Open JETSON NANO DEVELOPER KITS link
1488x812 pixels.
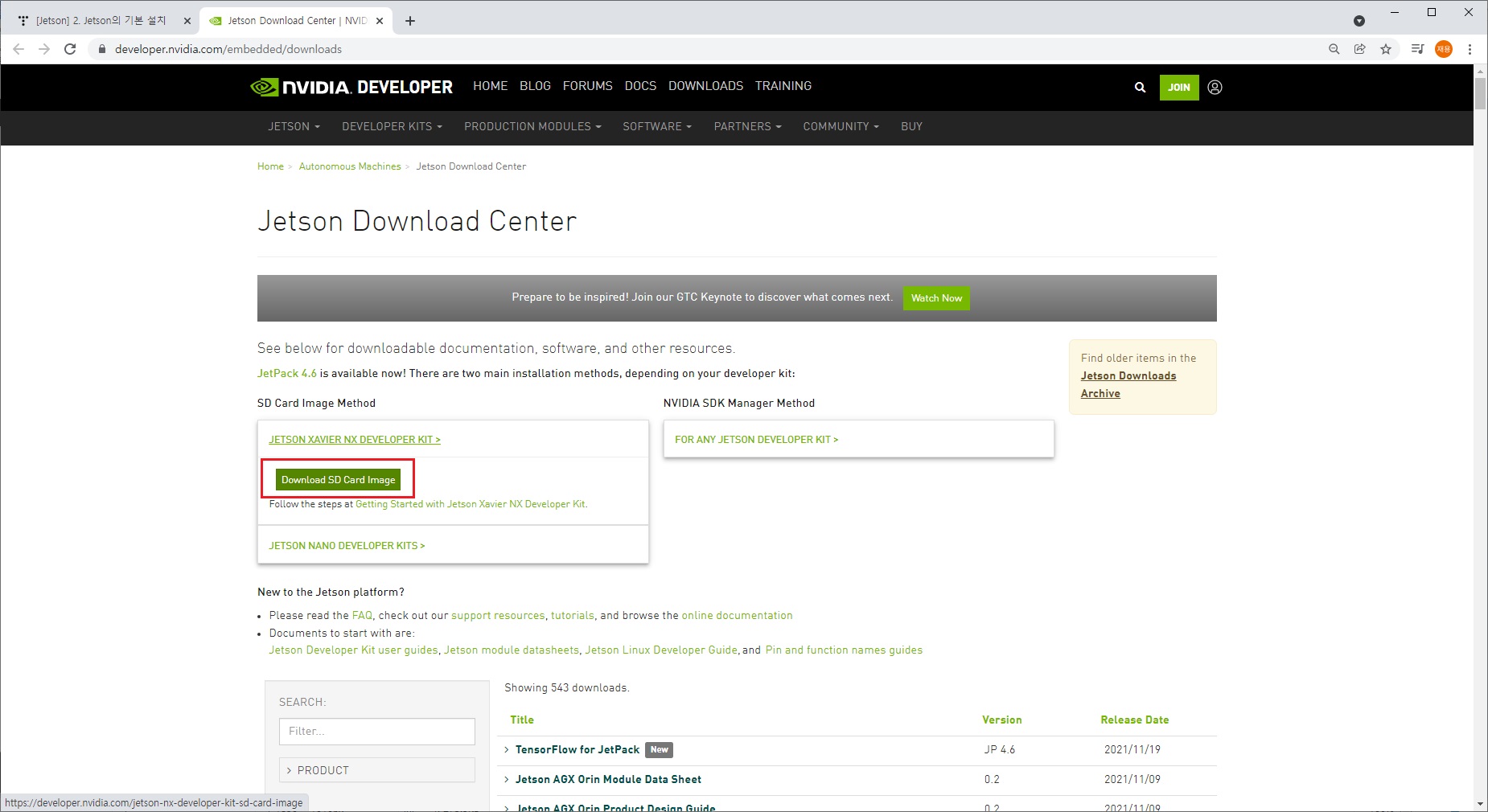coord(347,546)
